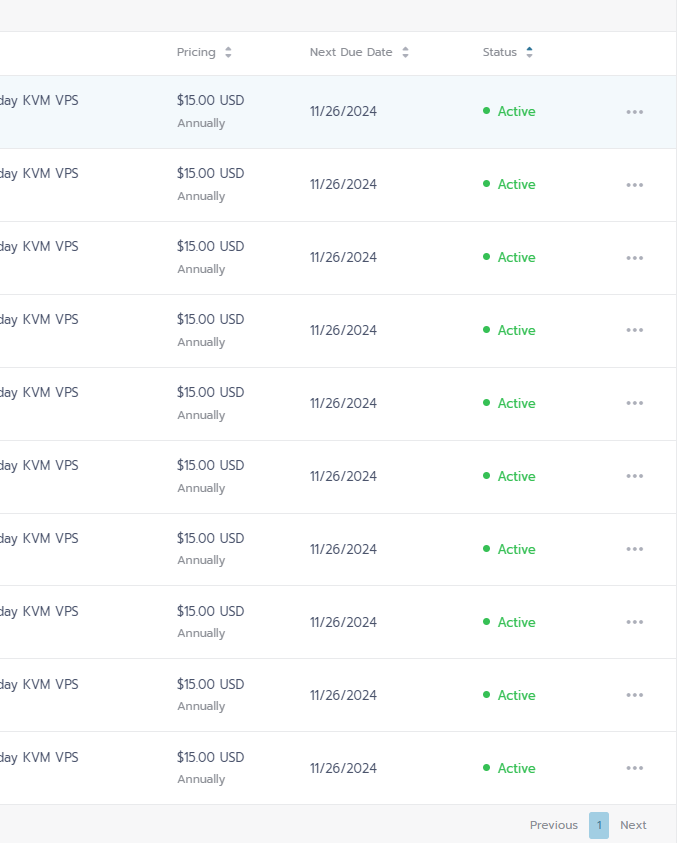The height and width of the screenshot is (843, 696).
Task: Open the fourth row's more options menu
Action: (634, 331)
